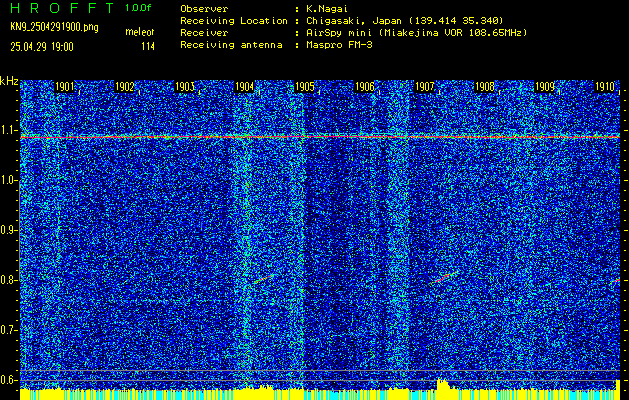The width and height of the screenshot is (629, 400).
Task: Click the filename KN9_2504291900.png
Action: (x=54, y=27)
